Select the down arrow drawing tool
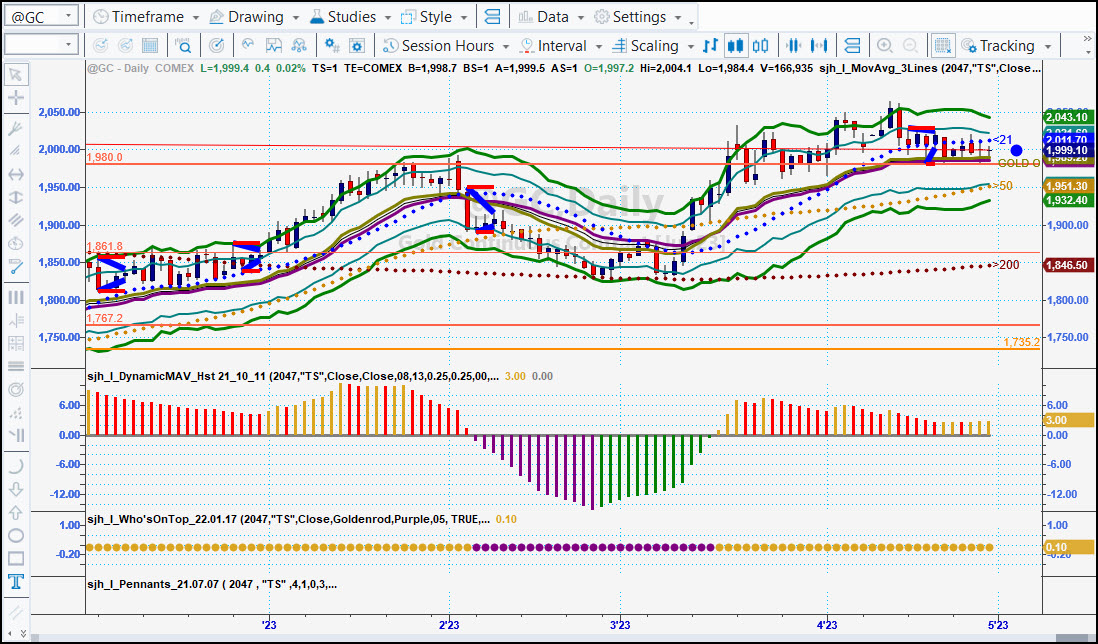Screen dimensions: 1098x644 coord(15,489)
